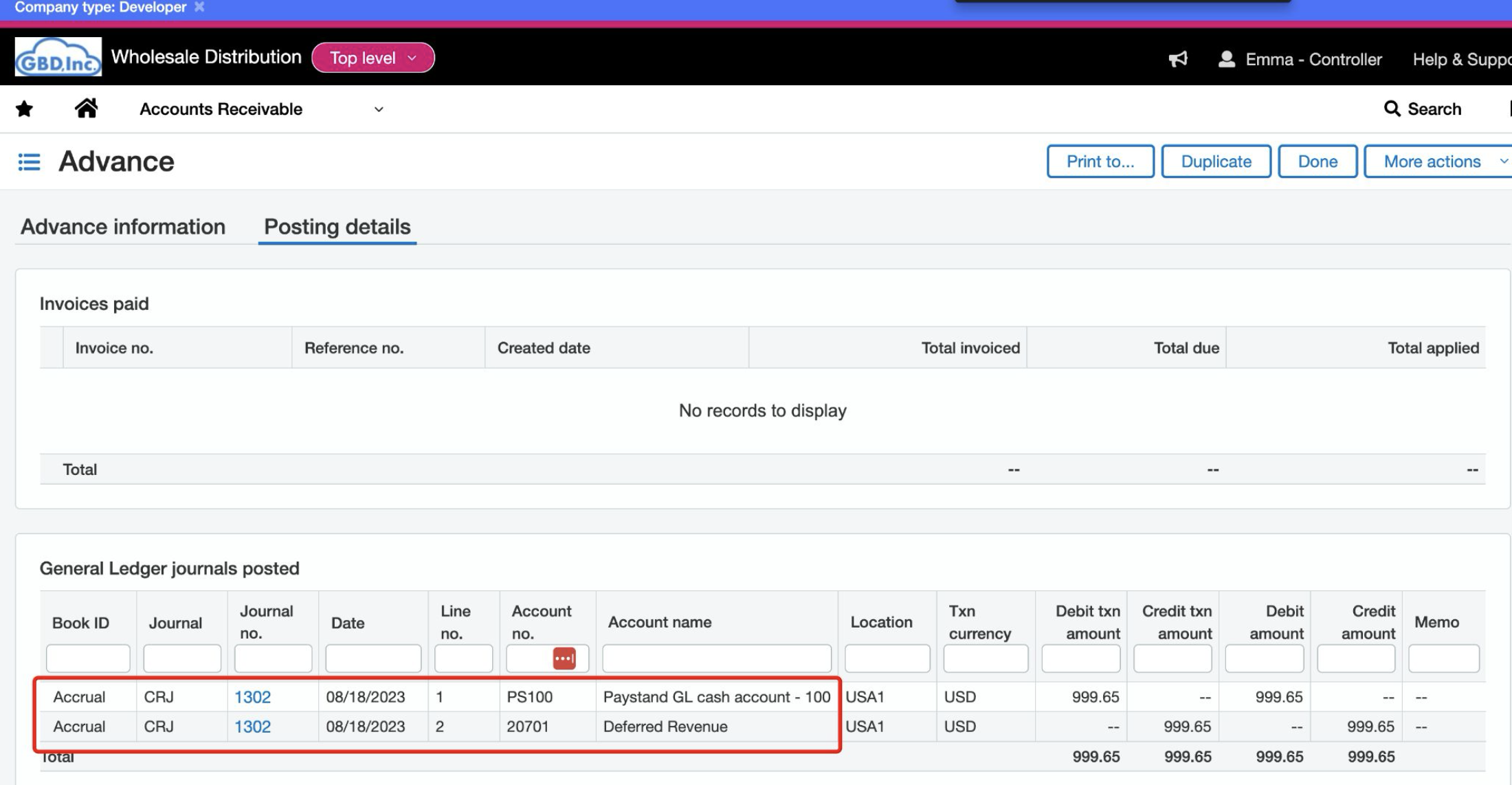Click the Date filter field
Viewport: 1512px width, 785px height.
click(373, 659)
